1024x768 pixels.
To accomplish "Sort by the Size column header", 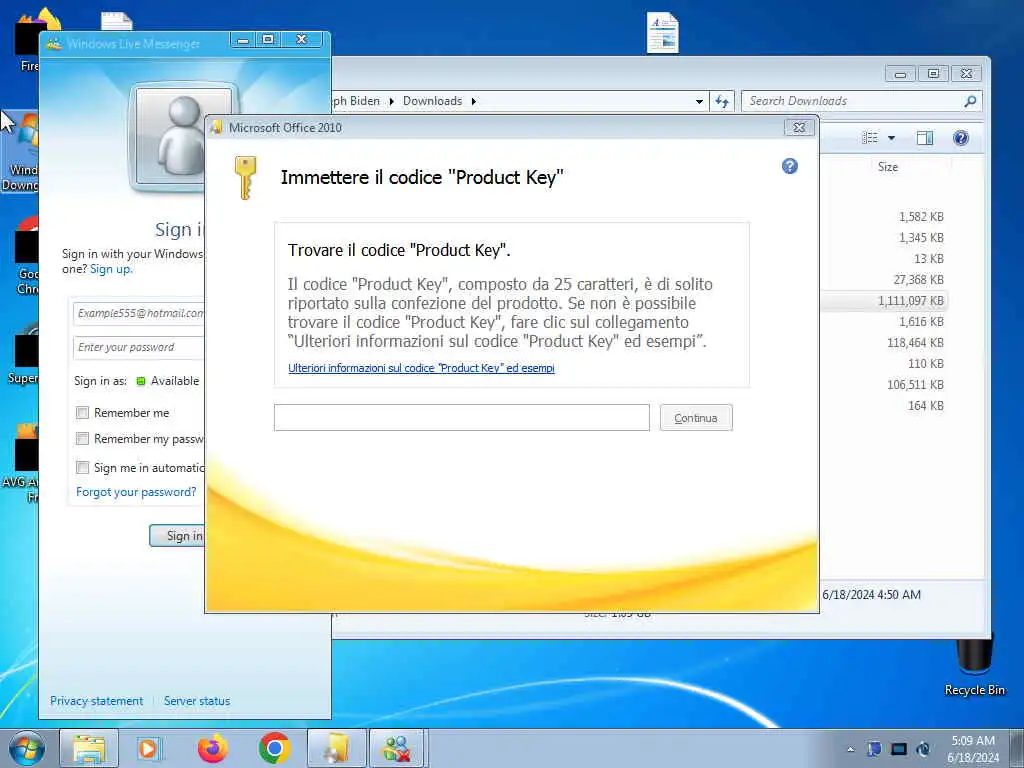I will [x=888, y=167].
